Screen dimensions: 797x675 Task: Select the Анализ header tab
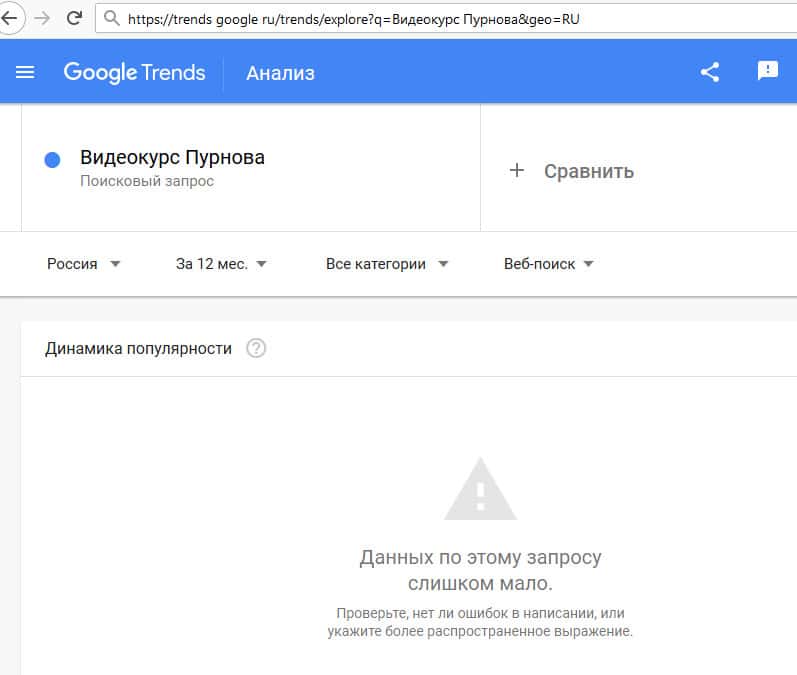coord(280,73)
